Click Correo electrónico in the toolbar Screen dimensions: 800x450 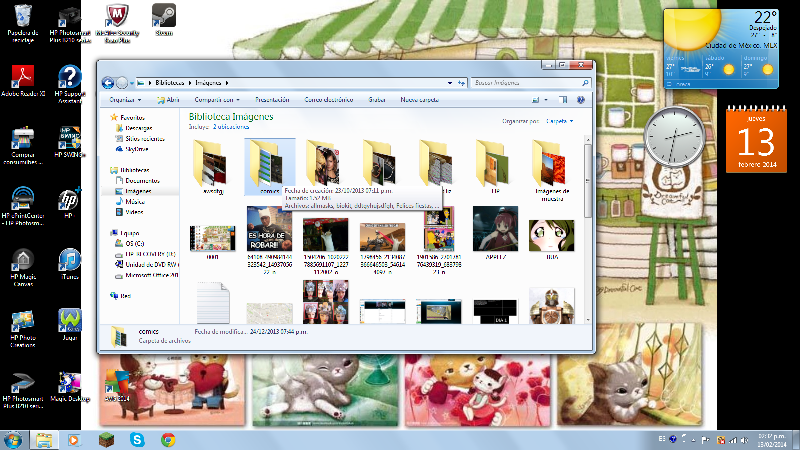329,100
